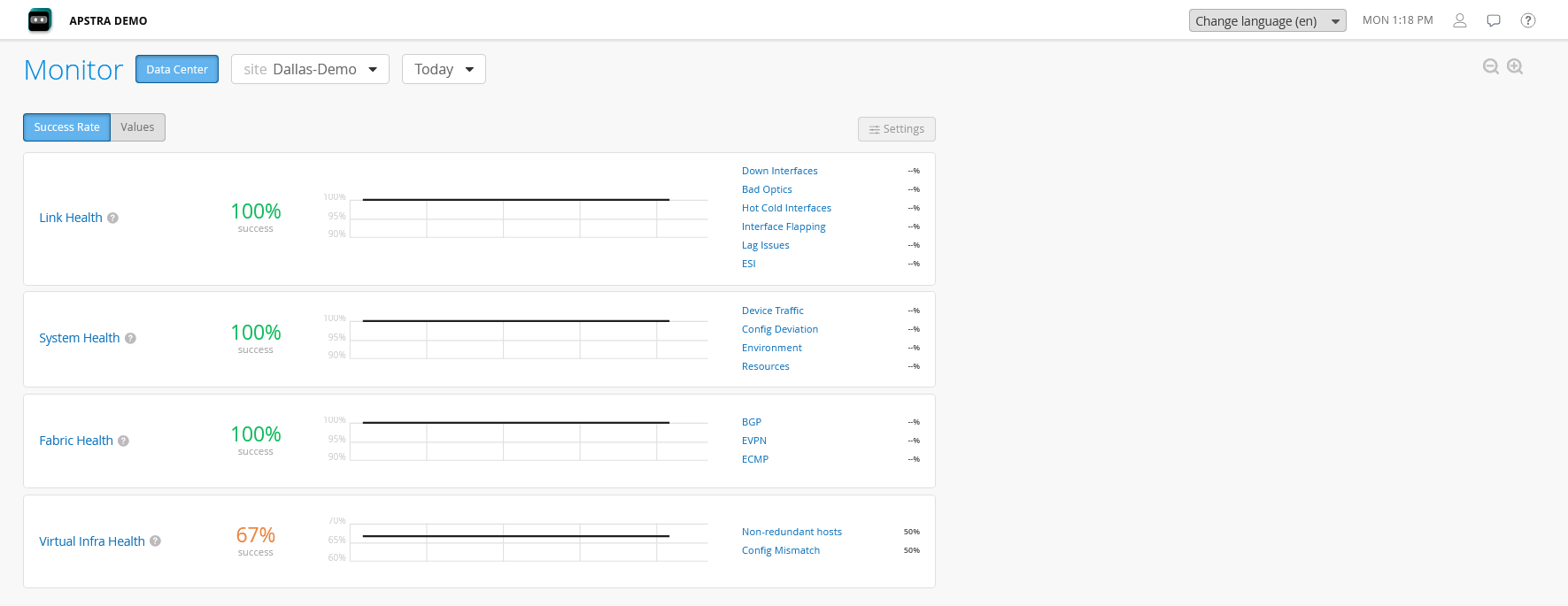Screen dimensions: 1568x606
Task: Open the Config Mismatch link
Action: [x=781, y=550]
